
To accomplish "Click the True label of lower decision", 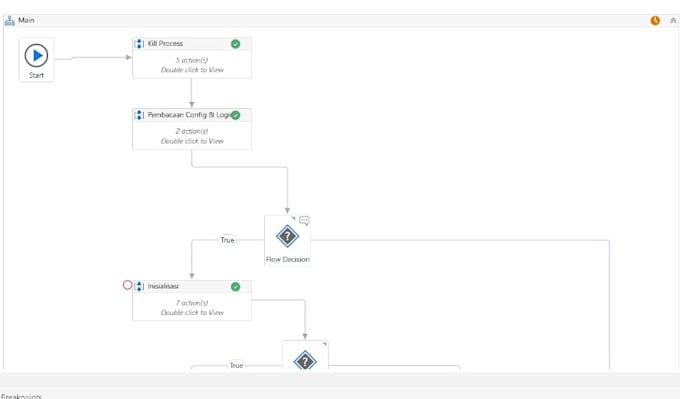I will tap(236, 365).
